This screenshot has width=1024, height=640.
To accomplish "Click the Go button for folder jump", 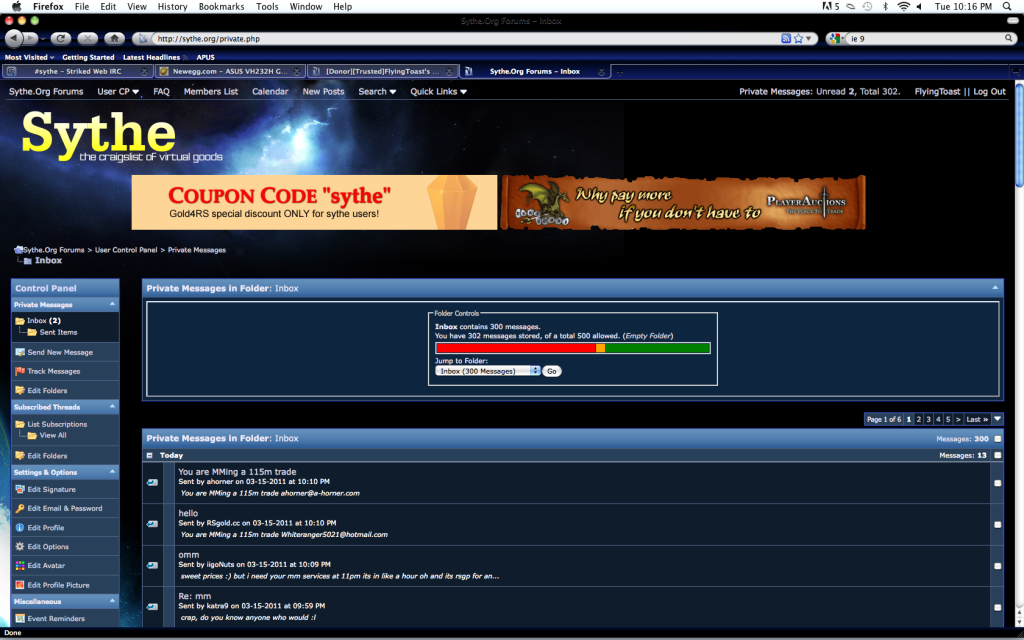I will click(552, 371).
